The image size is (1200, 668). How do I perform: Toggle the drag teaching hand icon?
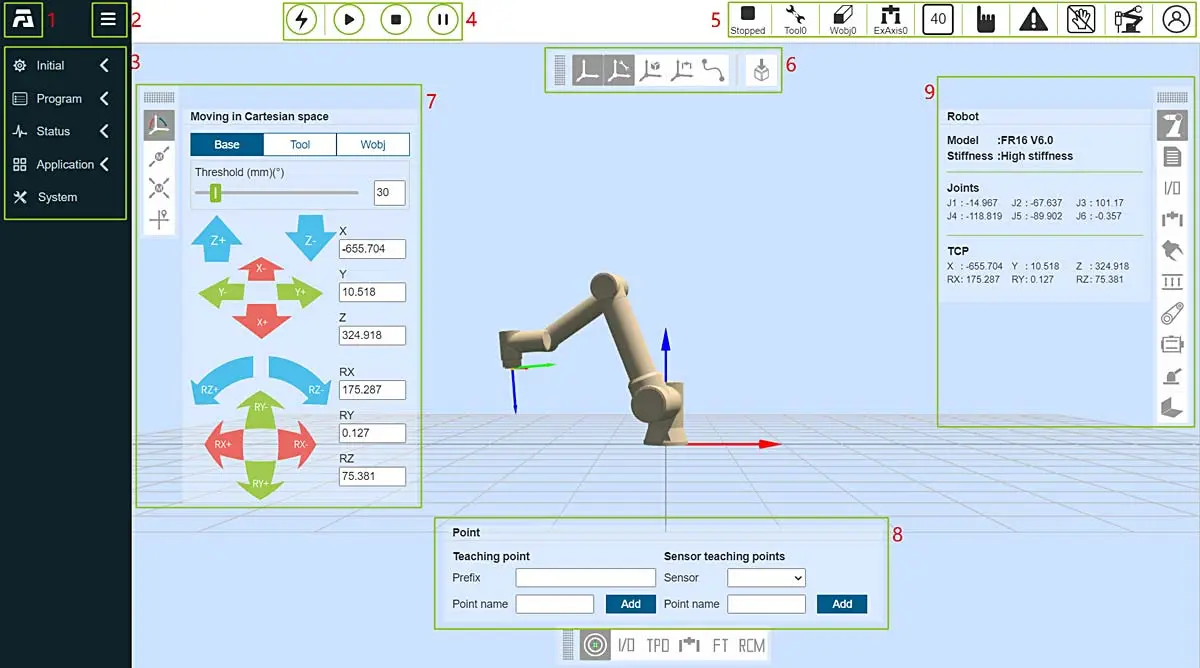coord(1080,19)
